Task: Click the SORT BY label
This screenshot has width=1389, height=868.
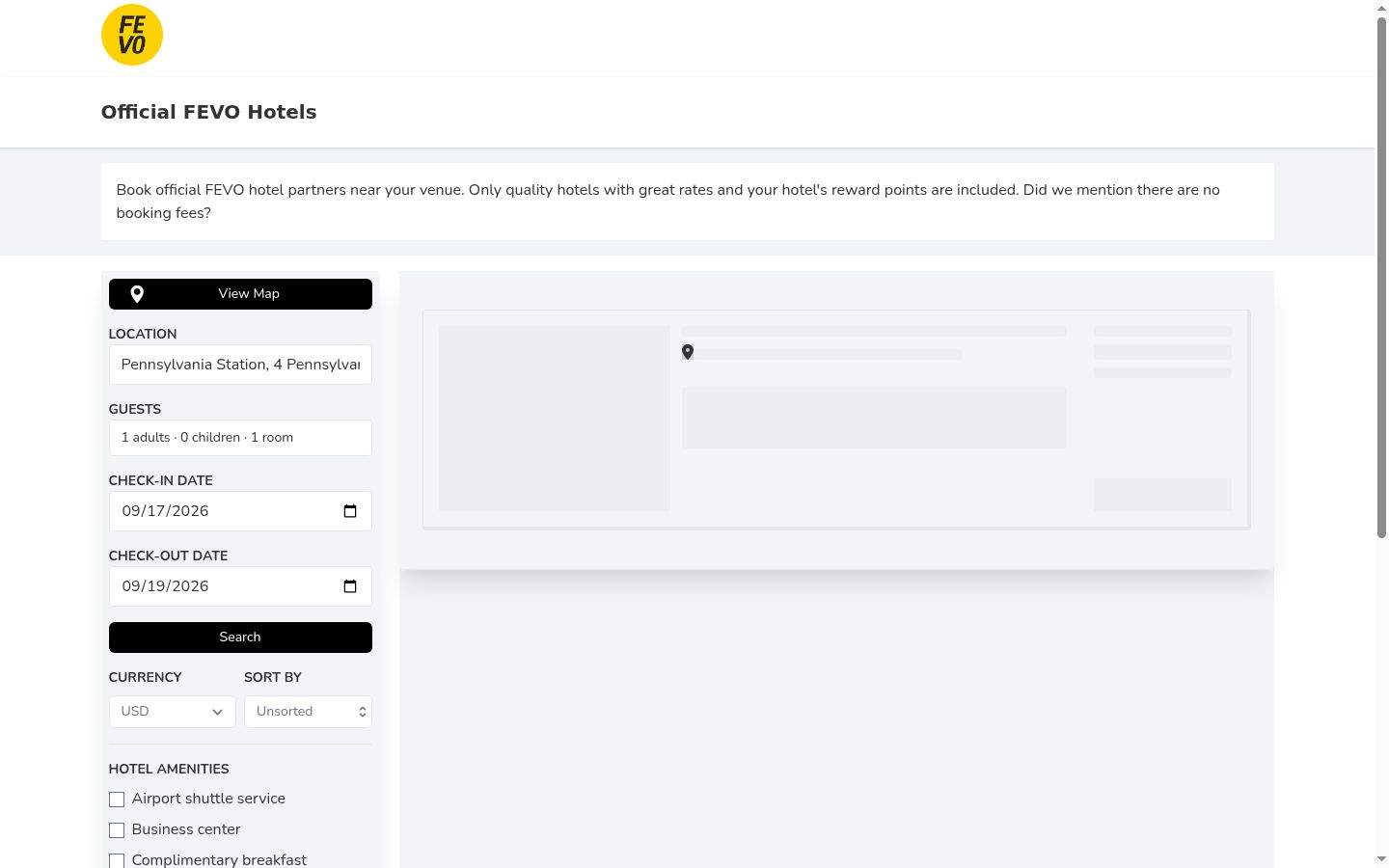Action: click(x=273, y=677)
